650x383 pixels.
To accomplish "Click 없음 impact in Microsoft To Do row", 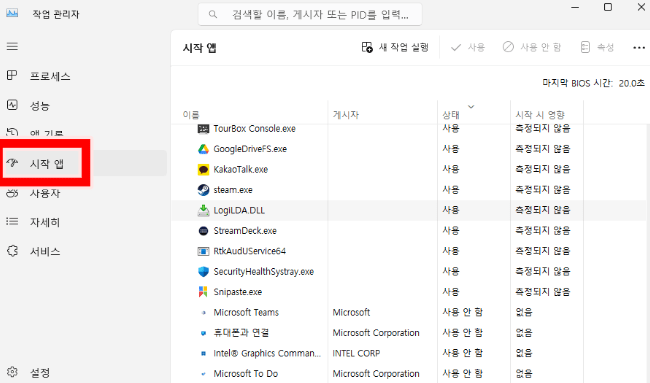I will [524, 373].
